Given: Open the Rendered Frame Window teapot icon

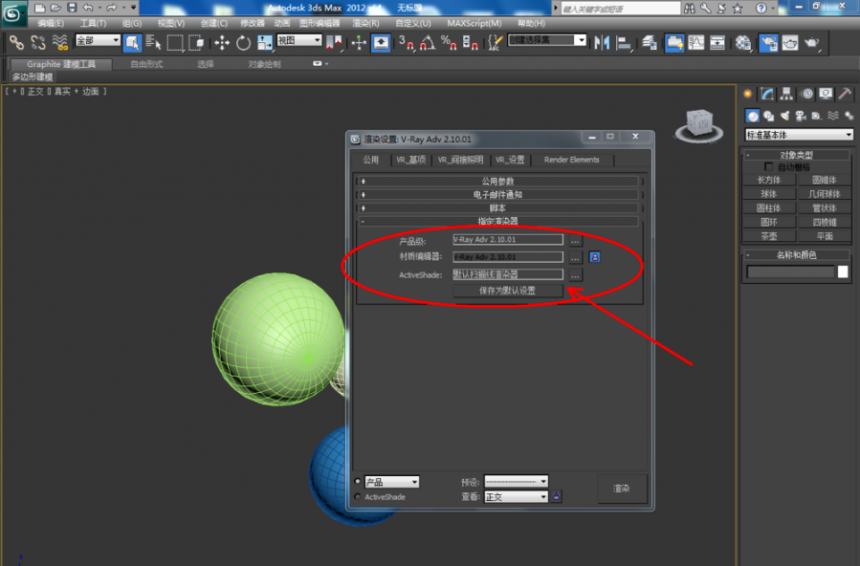Looking at the screenshot, I should (x=790, y=42).
